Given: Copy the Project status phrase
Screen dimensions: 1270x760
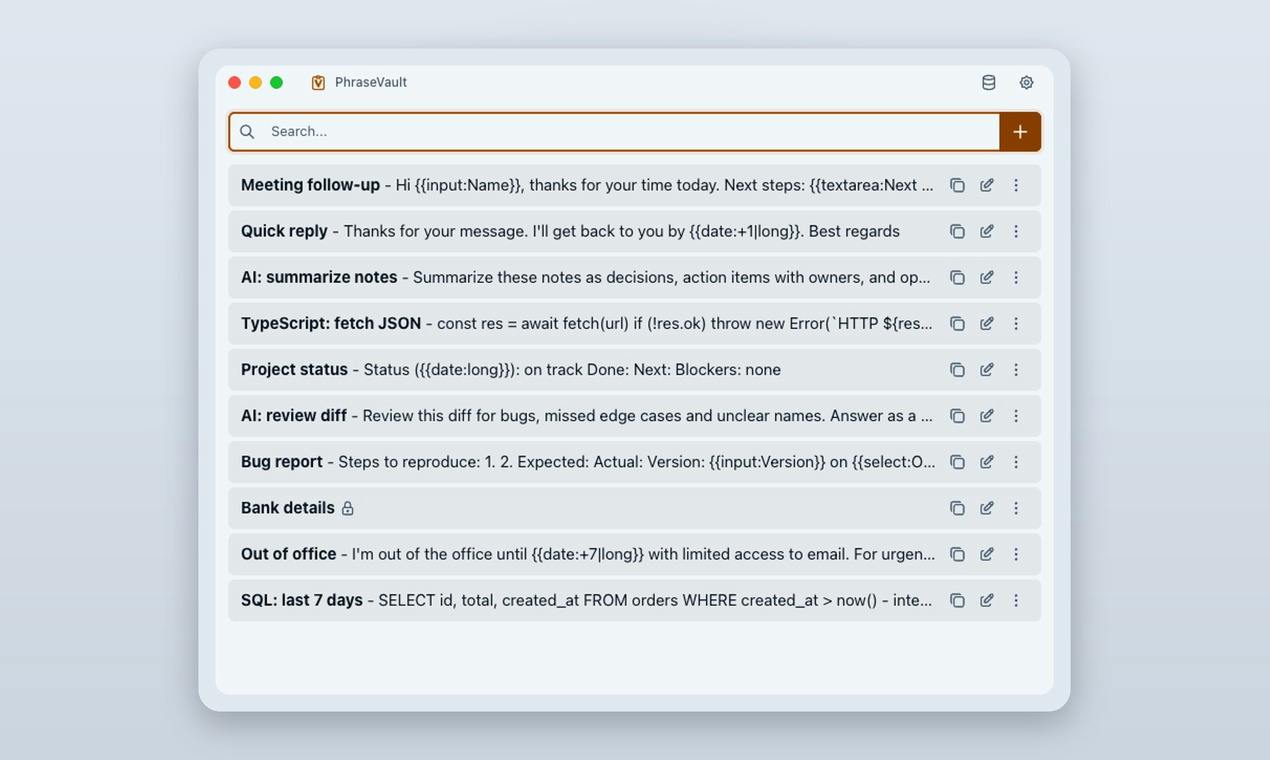Looking at the screenshot, I should [957, 369].
